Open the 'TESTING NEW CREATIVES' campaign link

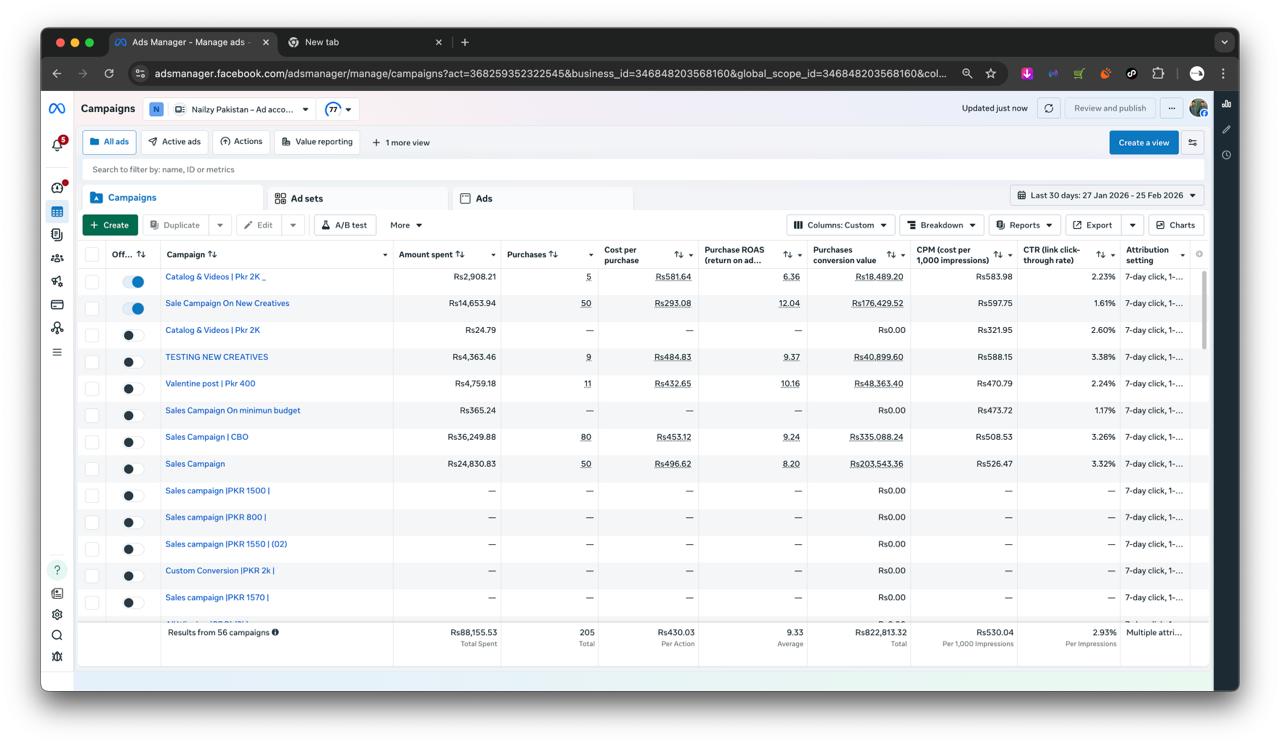pos(216,356)
